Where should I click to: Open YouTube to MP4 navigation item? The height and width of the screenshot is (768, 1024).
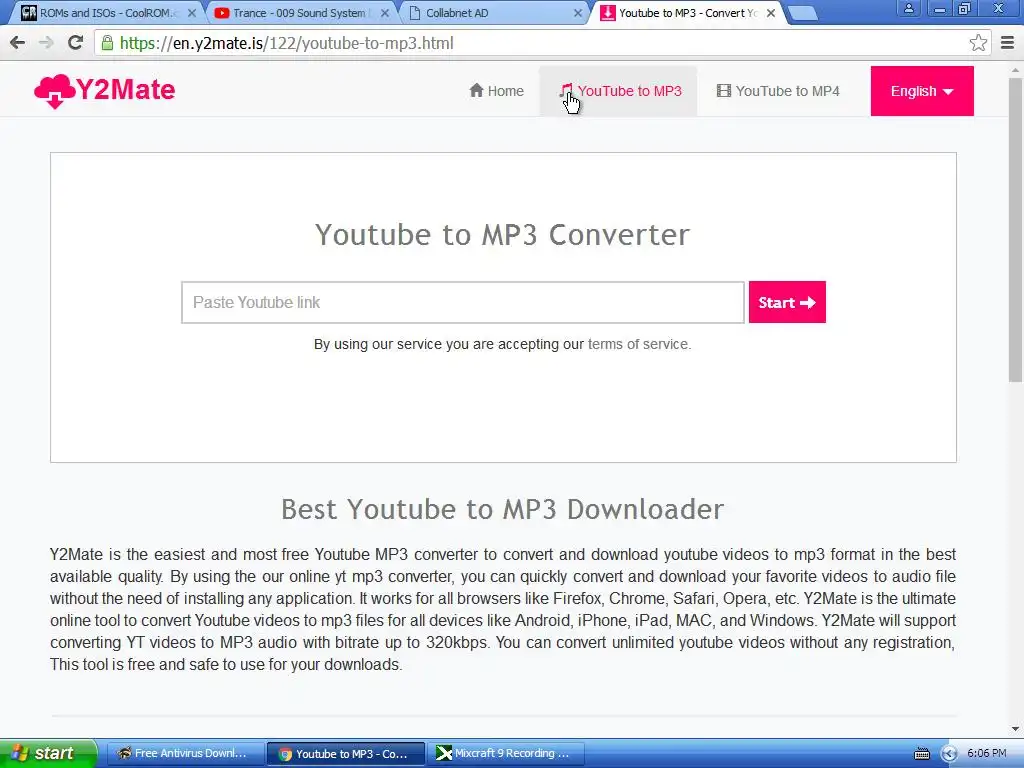[778, 91]
